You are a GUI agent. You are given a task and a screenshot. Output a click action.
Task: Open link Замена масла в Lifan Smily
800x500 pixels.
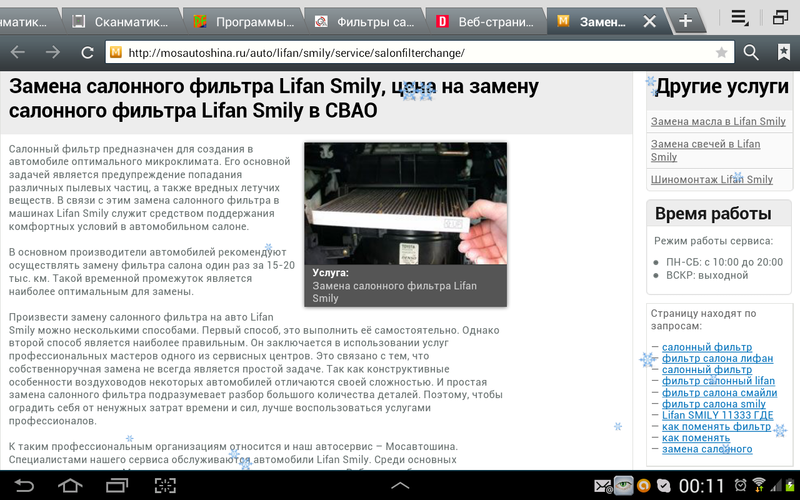click(718, 121)
